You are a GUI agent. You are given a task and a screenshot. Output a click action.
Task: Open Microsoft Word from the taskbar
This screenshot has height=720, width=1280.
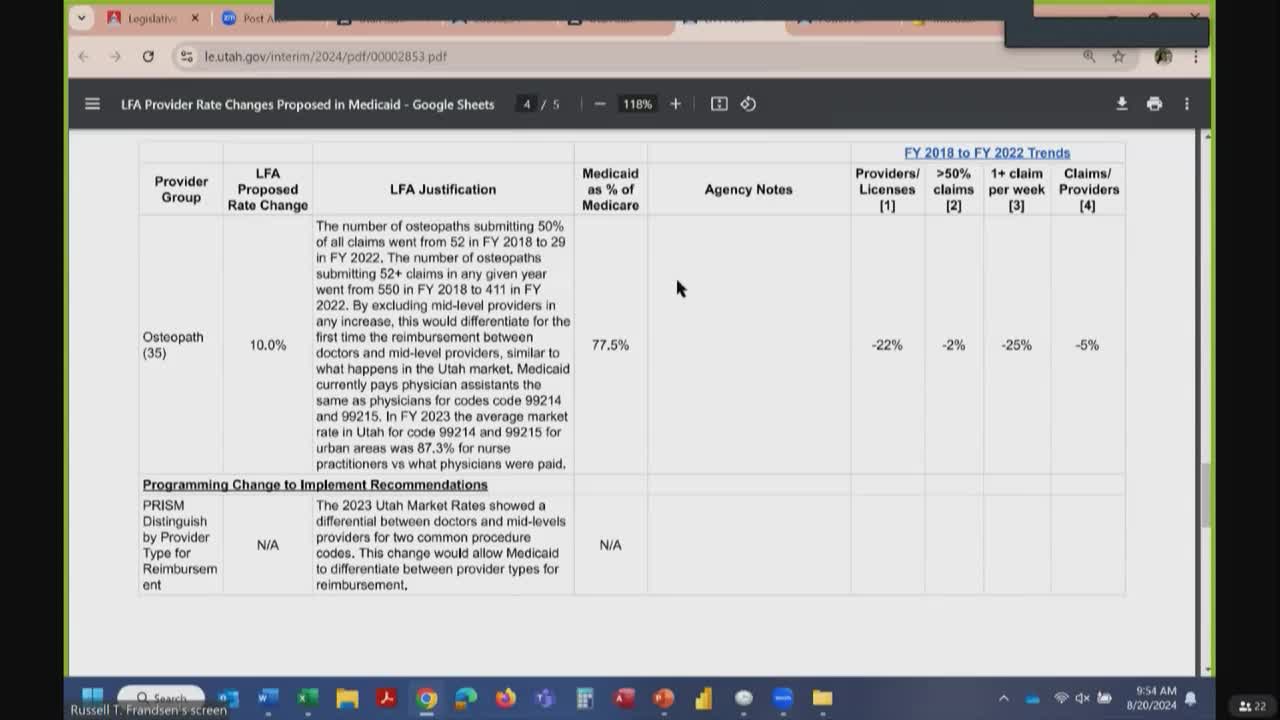pyautogui.click(x=268, y=698)
